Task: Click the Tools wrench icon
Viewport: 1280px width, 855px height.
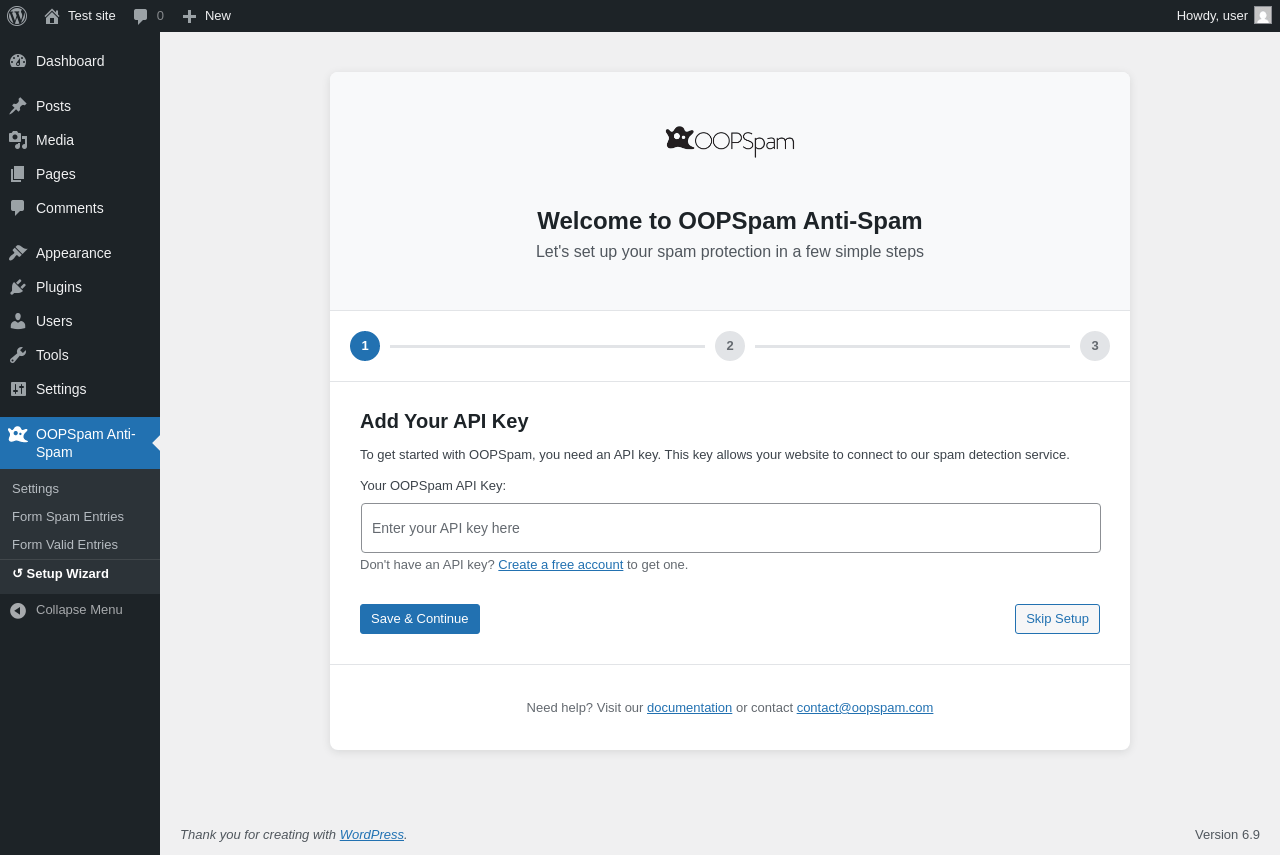Action: 18,355
